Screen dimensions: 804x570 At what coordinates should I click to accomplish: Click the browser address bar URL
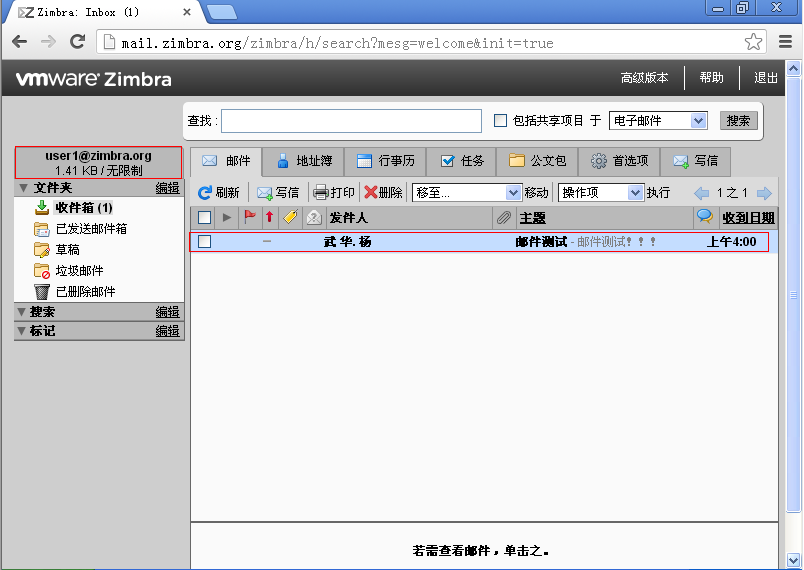point(337,43)
